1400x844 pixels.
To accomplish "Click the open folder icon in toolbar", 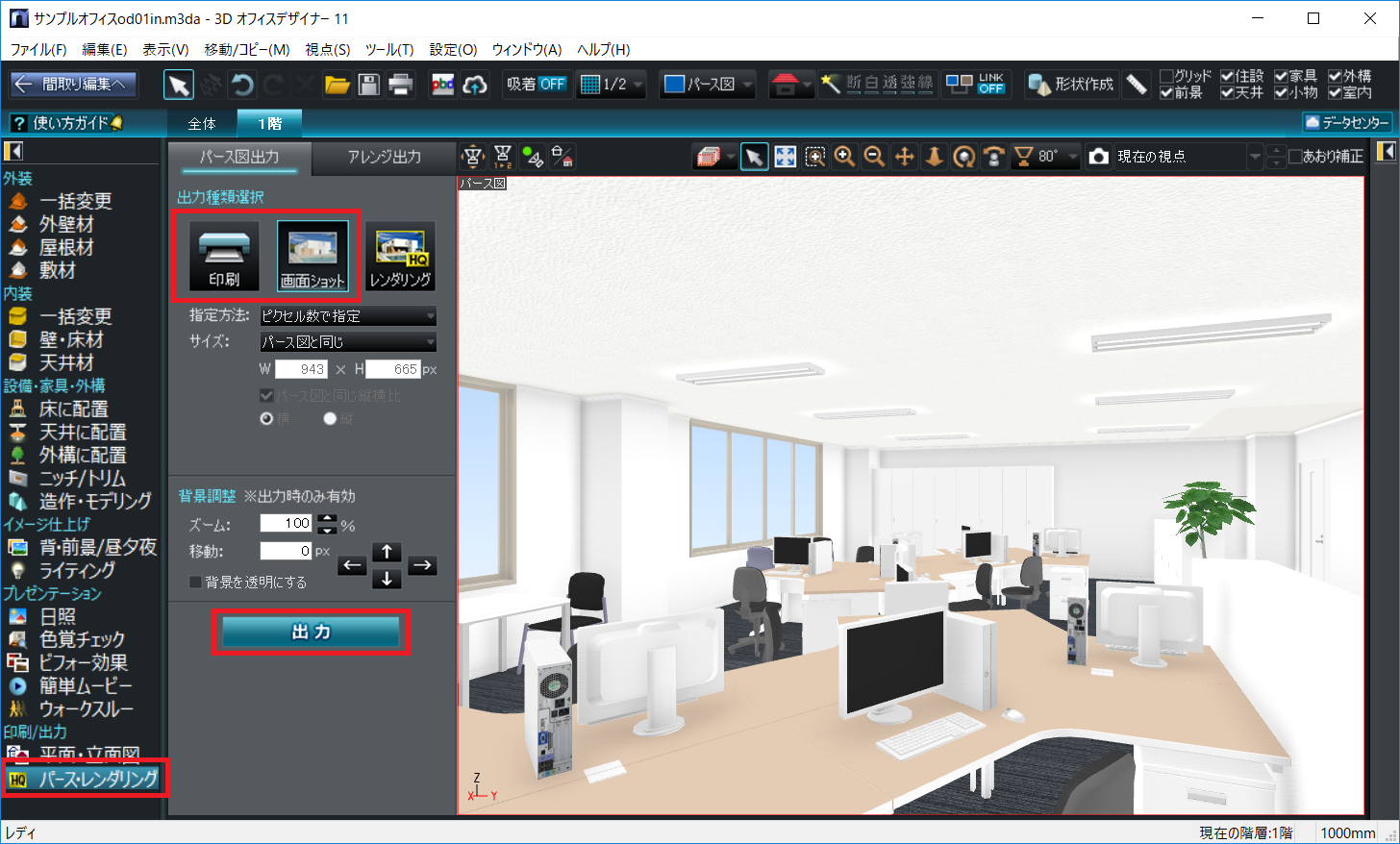I will (337, 85).
